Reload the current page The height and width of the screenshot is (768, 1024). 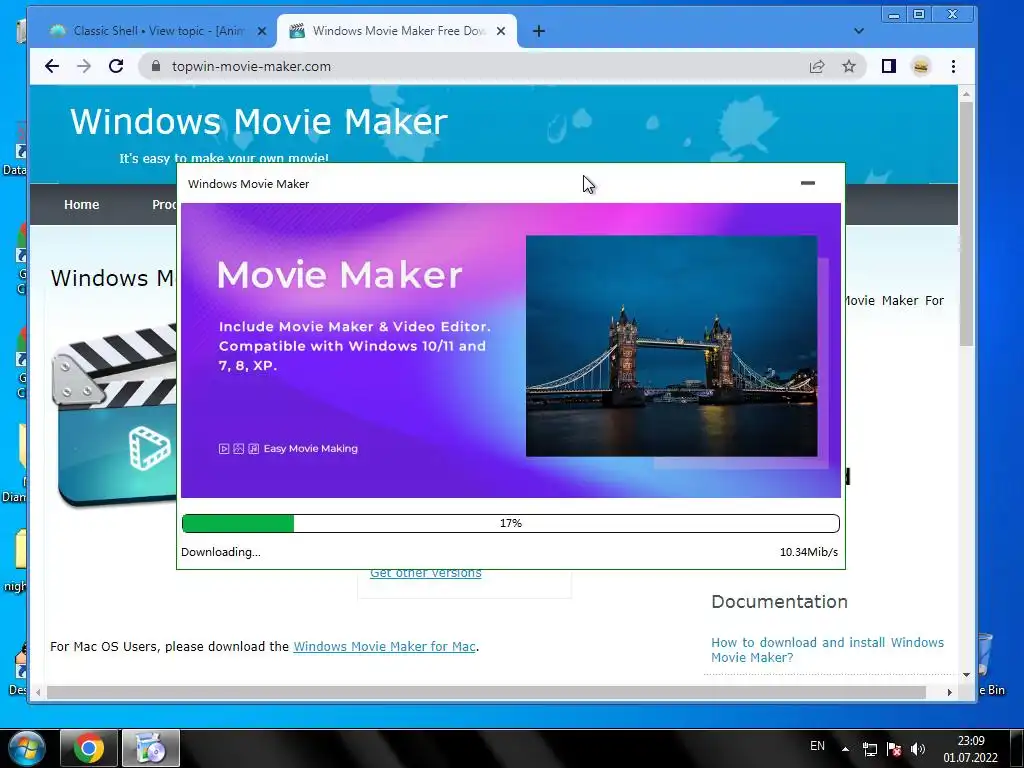116,66
